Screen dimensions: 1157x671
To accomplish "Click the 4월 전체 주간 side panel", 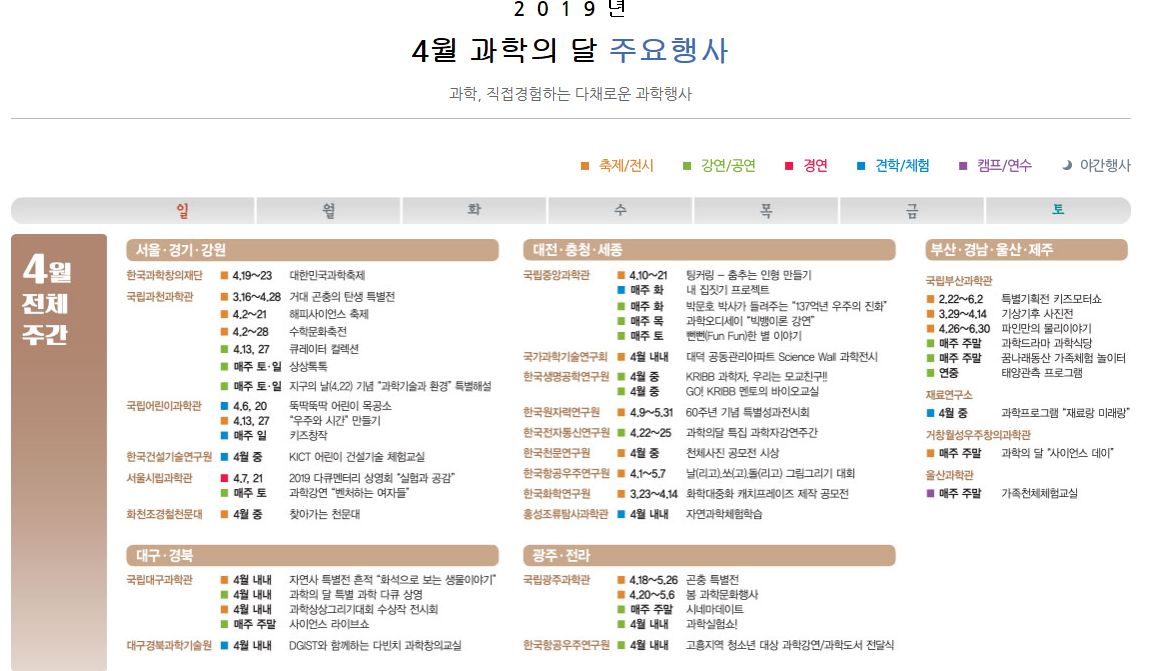I will pos(59,450).
